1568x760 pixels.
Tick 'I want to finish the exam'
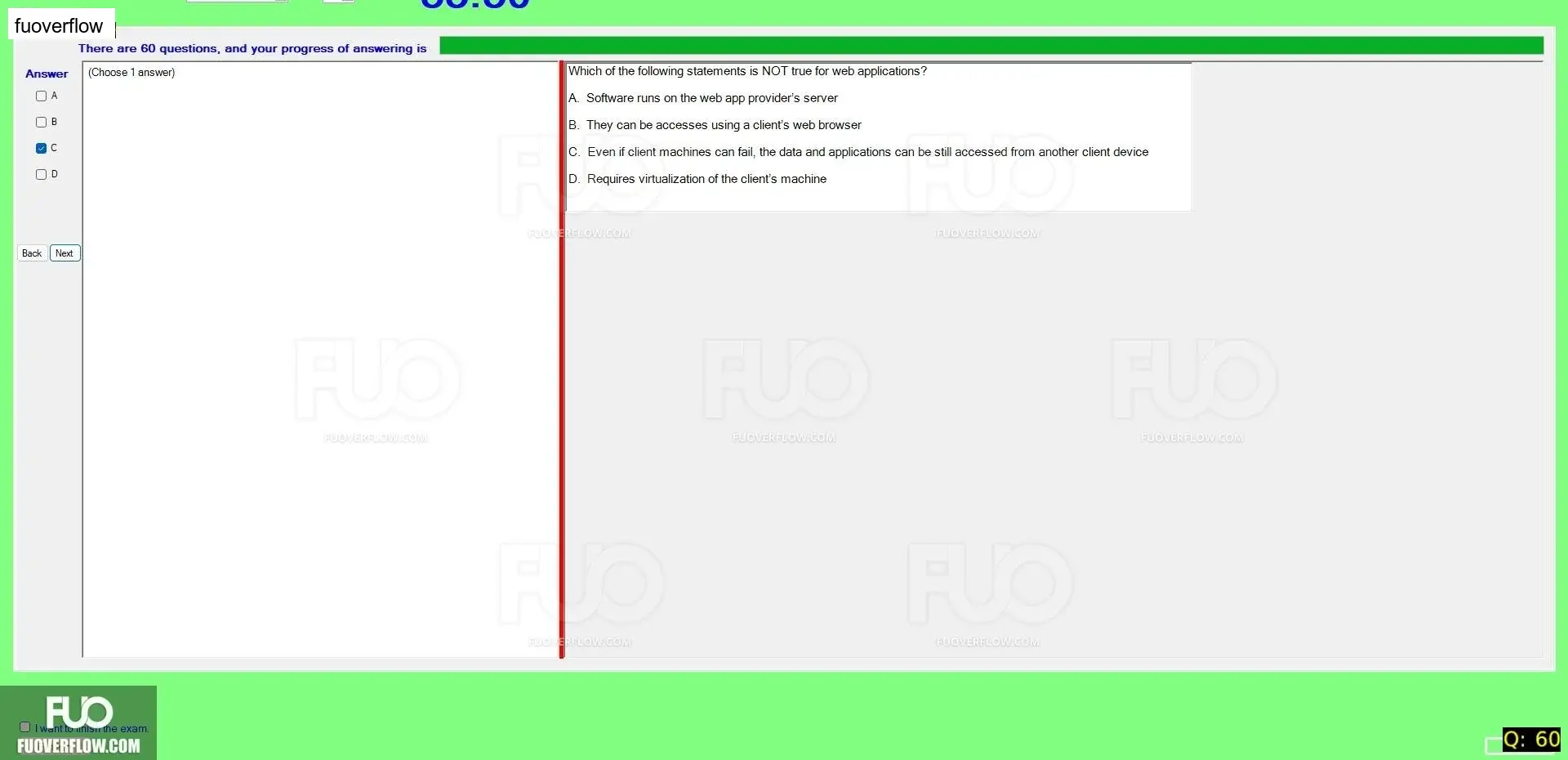click(x=24, y=726)
